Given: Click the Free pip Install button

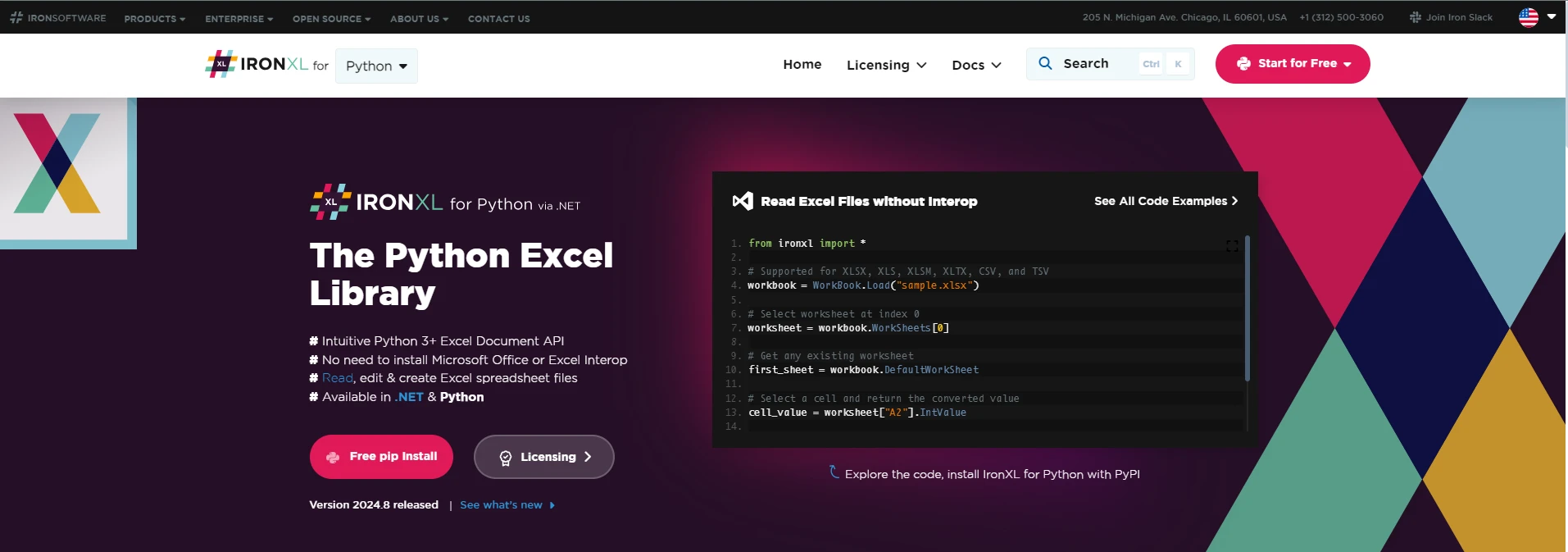Looking at the screenshot, I should pos(381,457).
